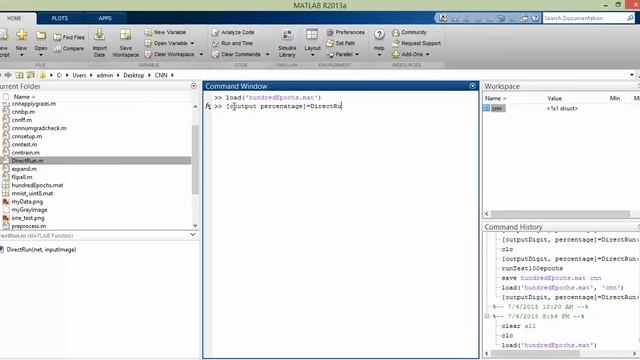Switch to the APPS tab
This screenshot has width=640, height=360.
pos(105,18)
